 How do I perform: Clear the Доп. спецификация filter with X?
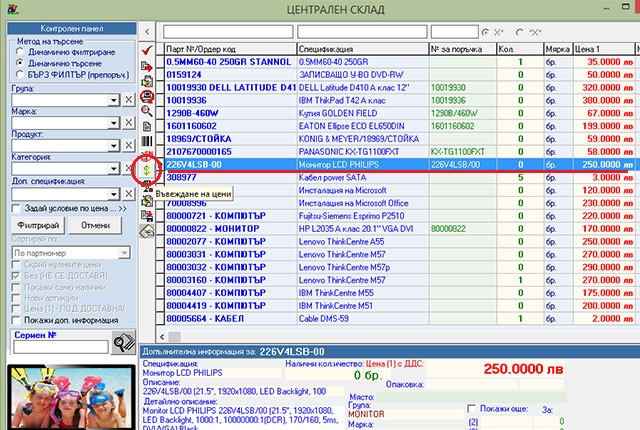129,194
